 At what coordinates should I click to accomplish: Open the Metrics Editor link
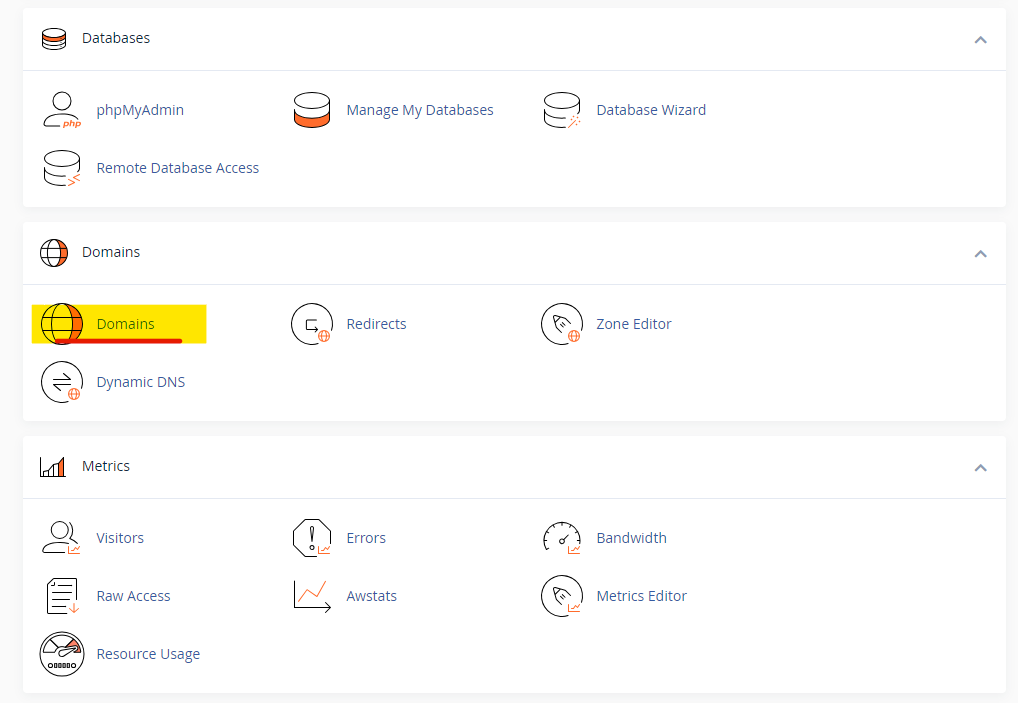tap(641, 596)
